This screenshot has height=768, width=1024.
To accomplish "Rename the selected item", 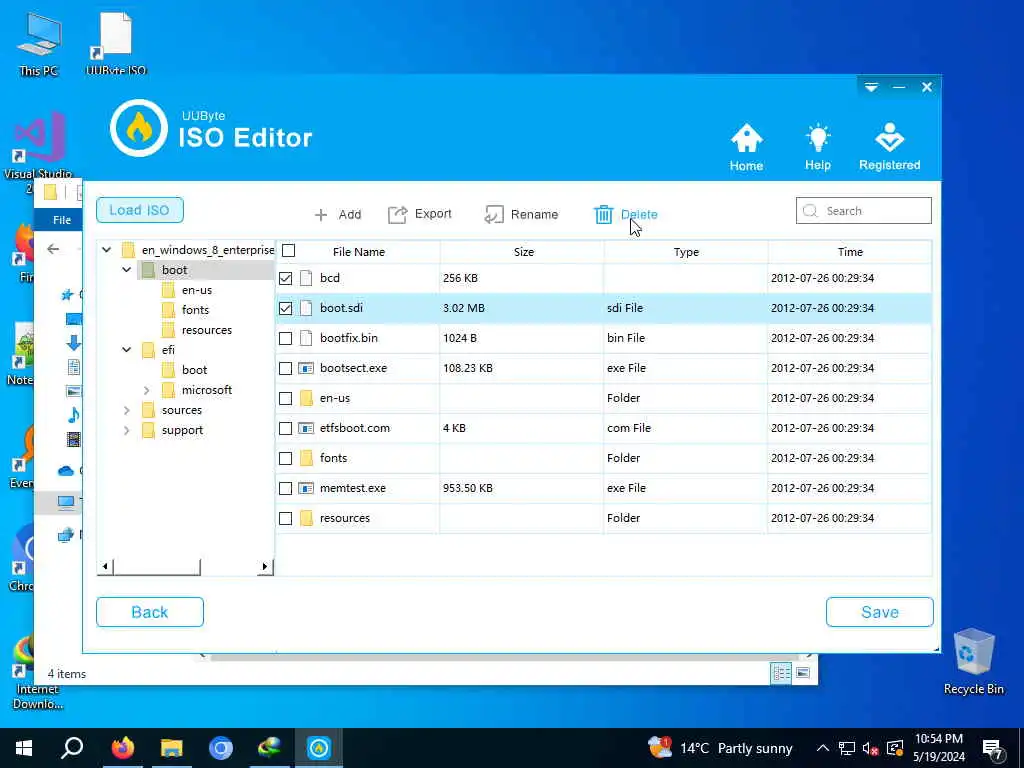I will tap(521, 214).
